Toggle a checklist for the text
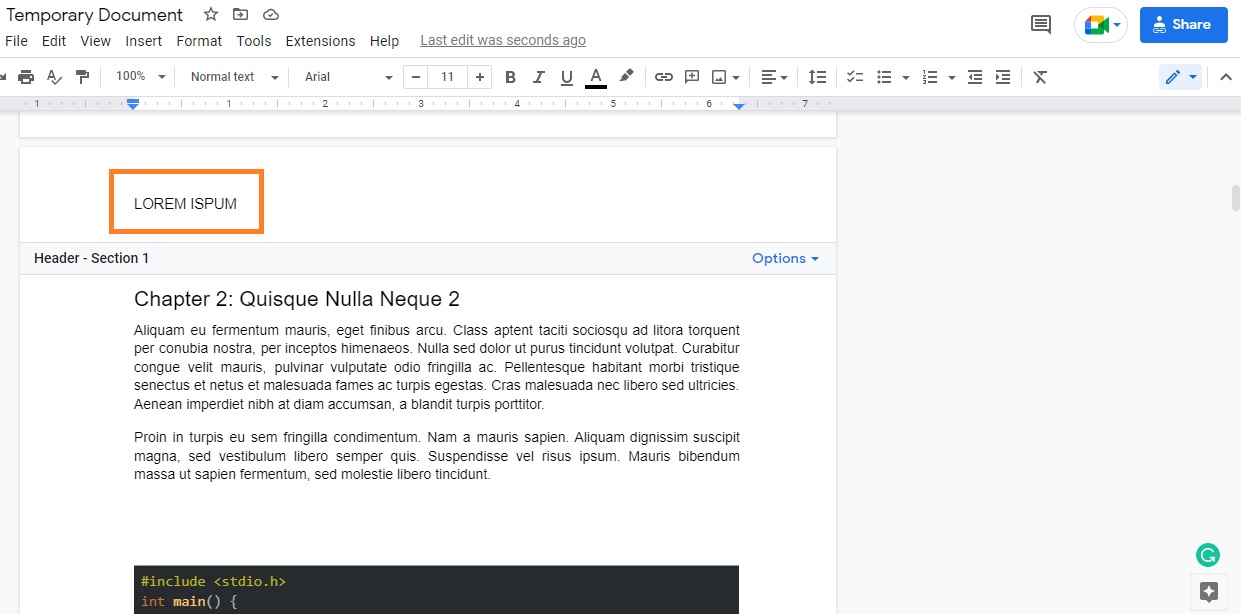 coord(853,76)
